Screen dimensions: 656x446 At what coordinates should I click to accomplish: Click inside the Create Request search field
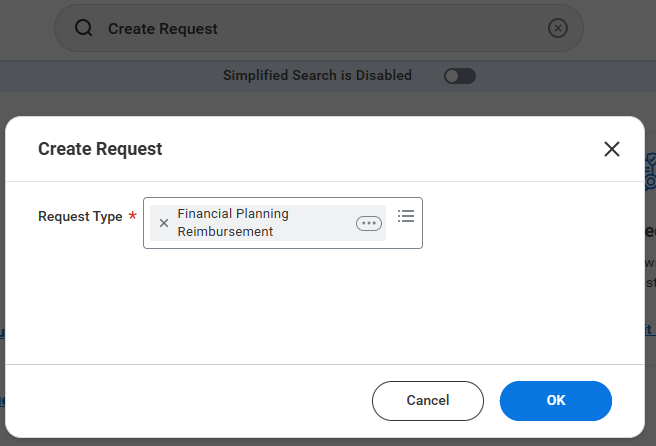[319, 28]
